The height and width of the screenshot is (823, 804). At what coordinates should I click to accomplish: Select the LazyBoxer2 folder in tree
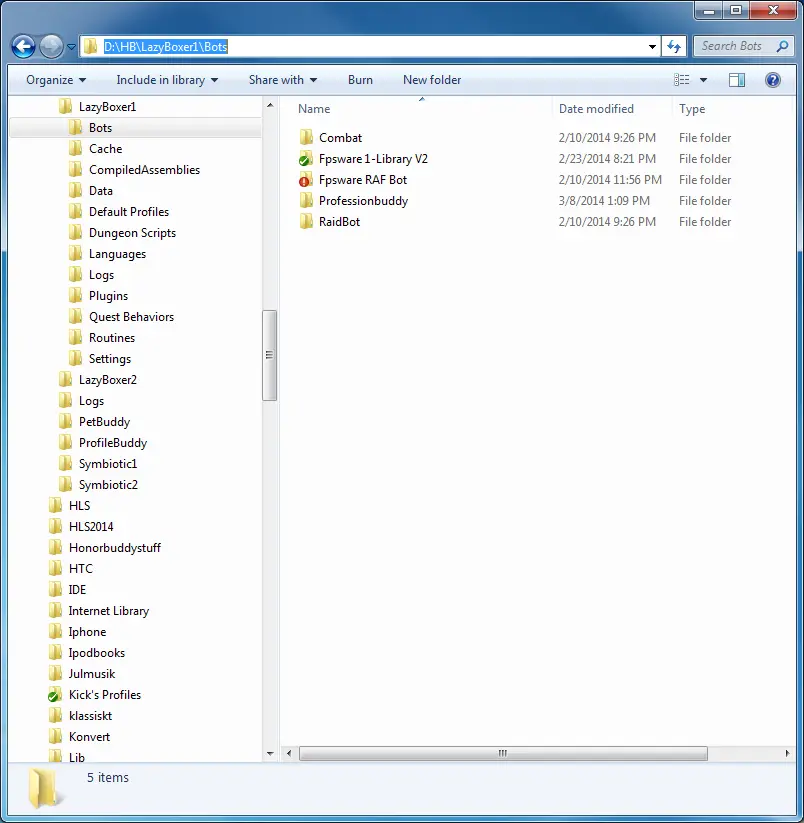coord(108,380)
